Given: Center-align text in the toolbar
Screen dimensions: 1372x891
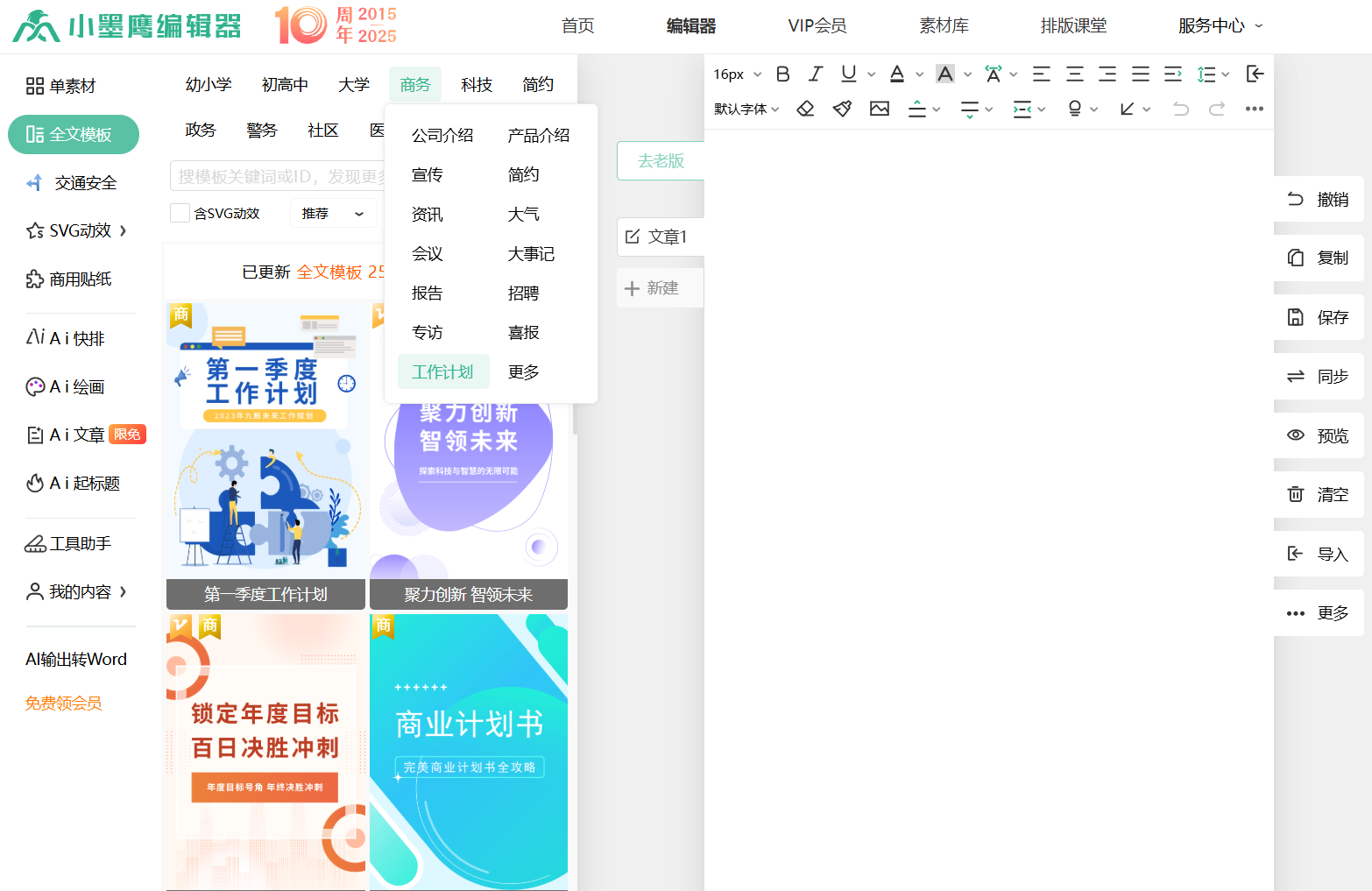Looking at the screenshot, I should (1074, 74).
